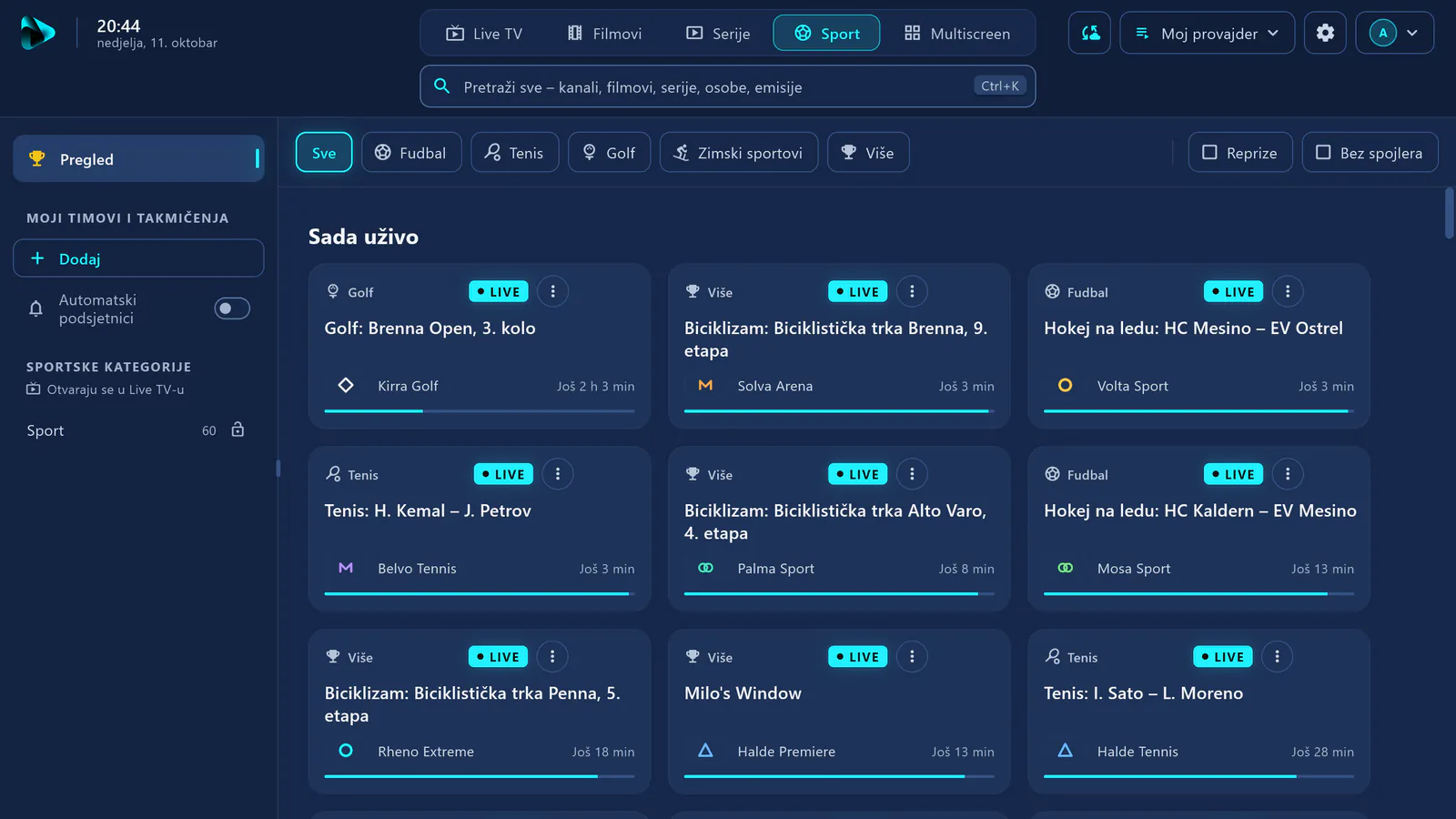Screen dimensions: 1456x819
Task: Click the profile switch icon button
Action: (x=1089, y=33)
